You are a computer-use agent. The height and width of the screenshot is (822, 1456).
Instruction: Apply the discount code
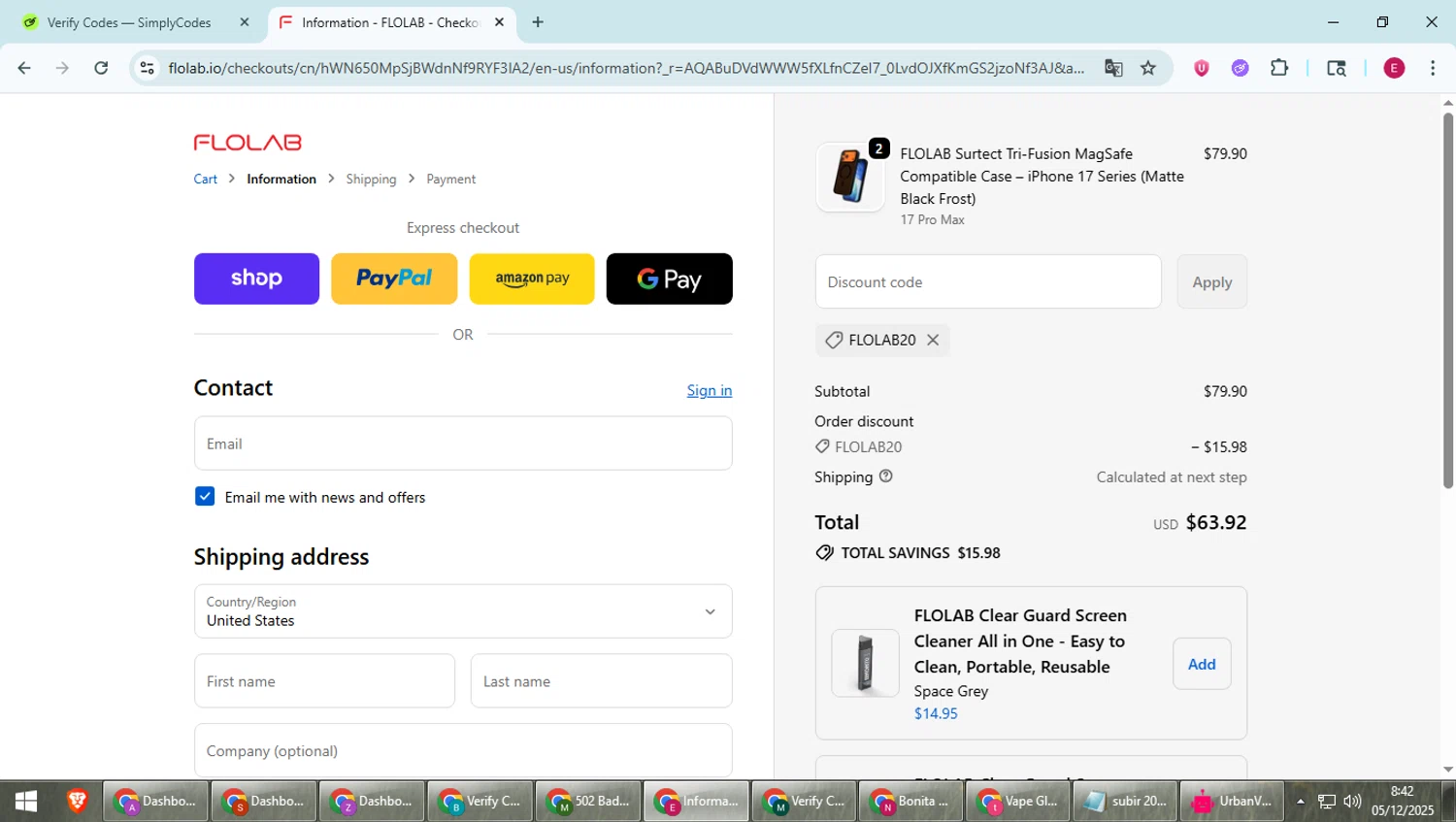[1212, 282]
